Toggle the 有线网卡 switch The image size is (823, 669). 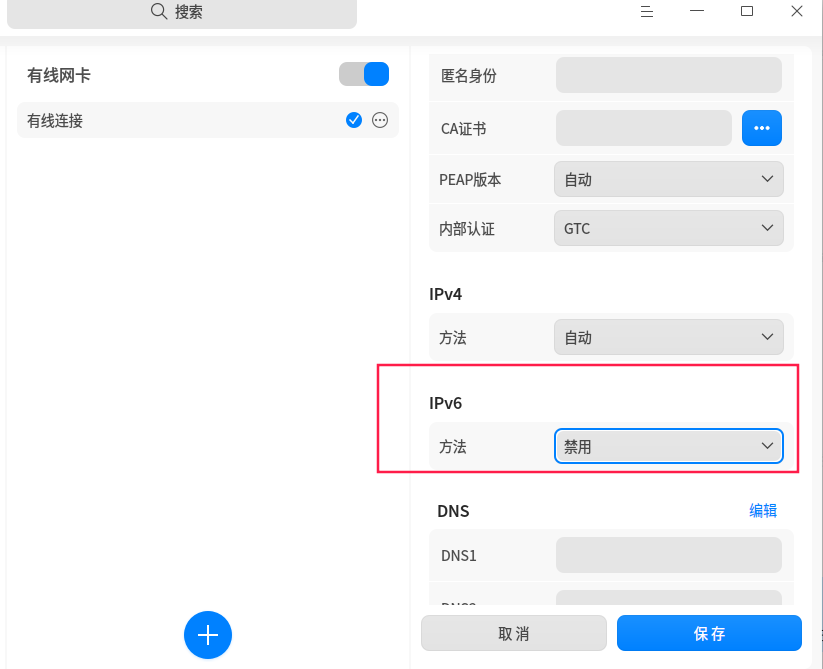click(x=364, y=74)
